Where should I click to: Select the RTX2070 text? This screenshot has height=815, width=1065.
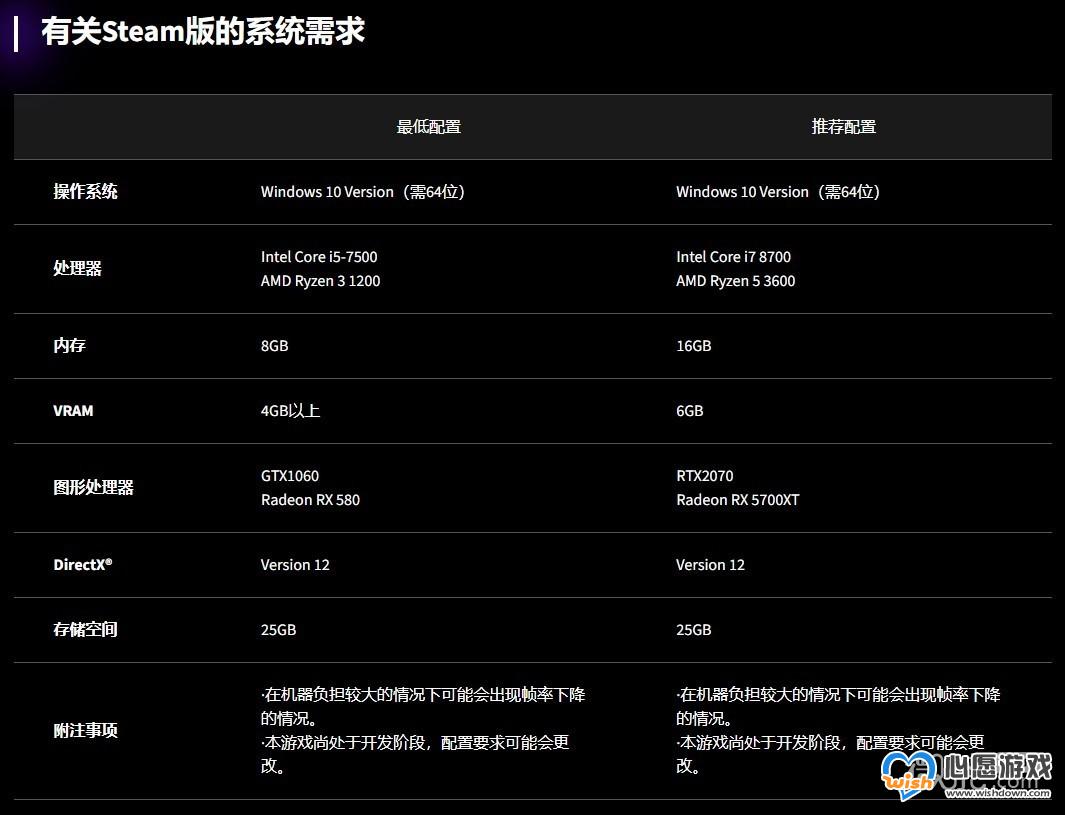(x=705, y=476)
